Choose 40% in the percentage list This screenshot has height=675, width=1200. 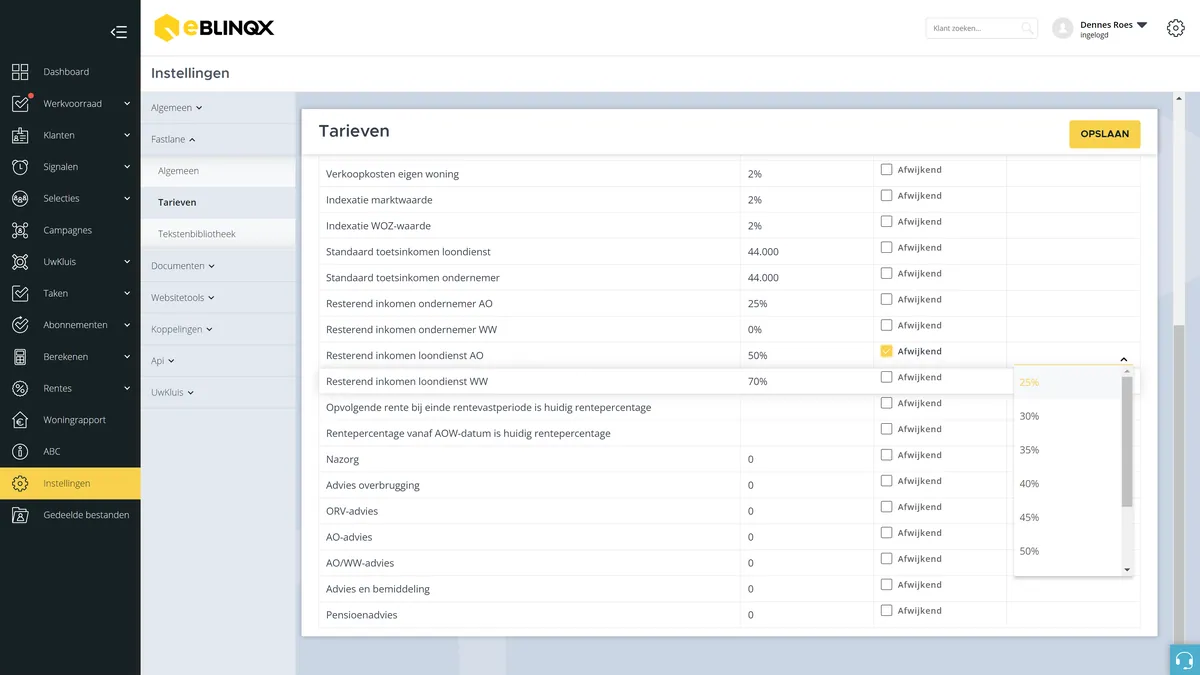click(1067, 484)
